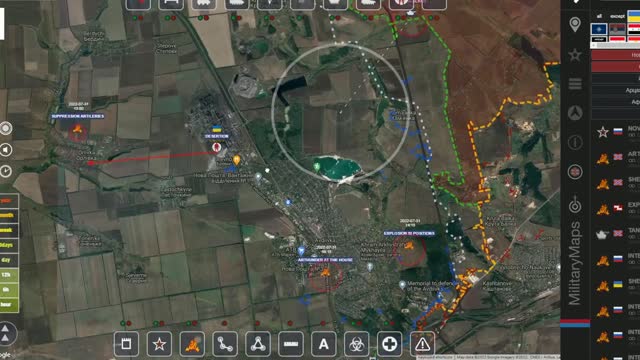Image resolution: width=640 pixels, height=360 pixels.
Task: Click SUPPRESSION ARTILLERIES explosion marker
Action: coord(77,131)
